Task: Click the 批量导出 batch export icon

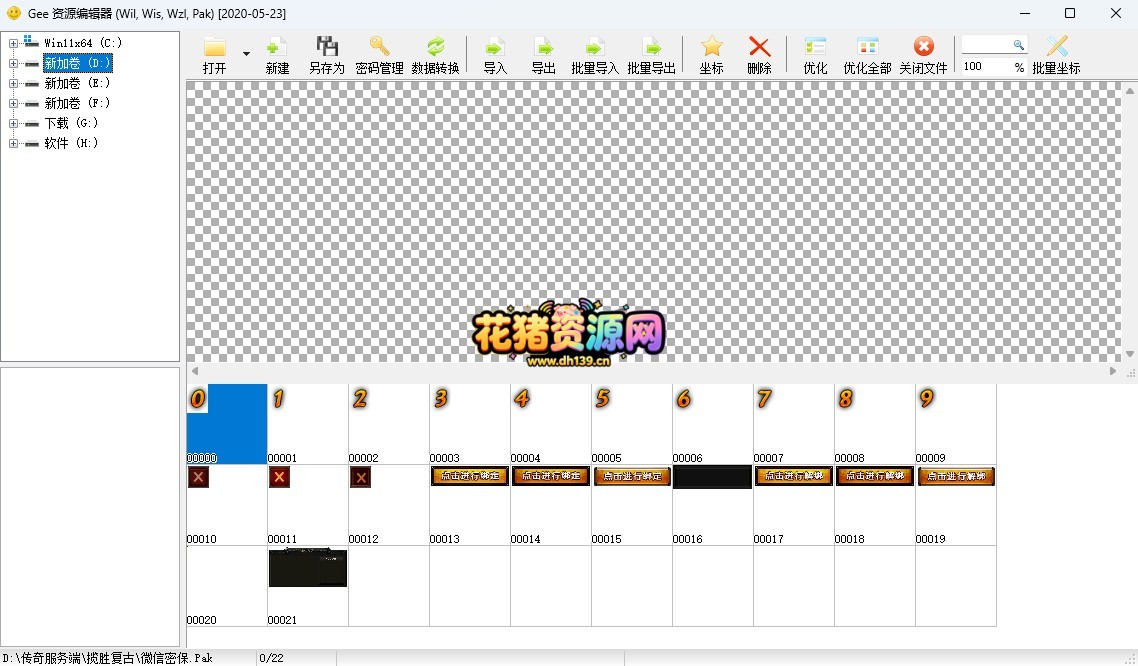Action: tap(651, 47)
